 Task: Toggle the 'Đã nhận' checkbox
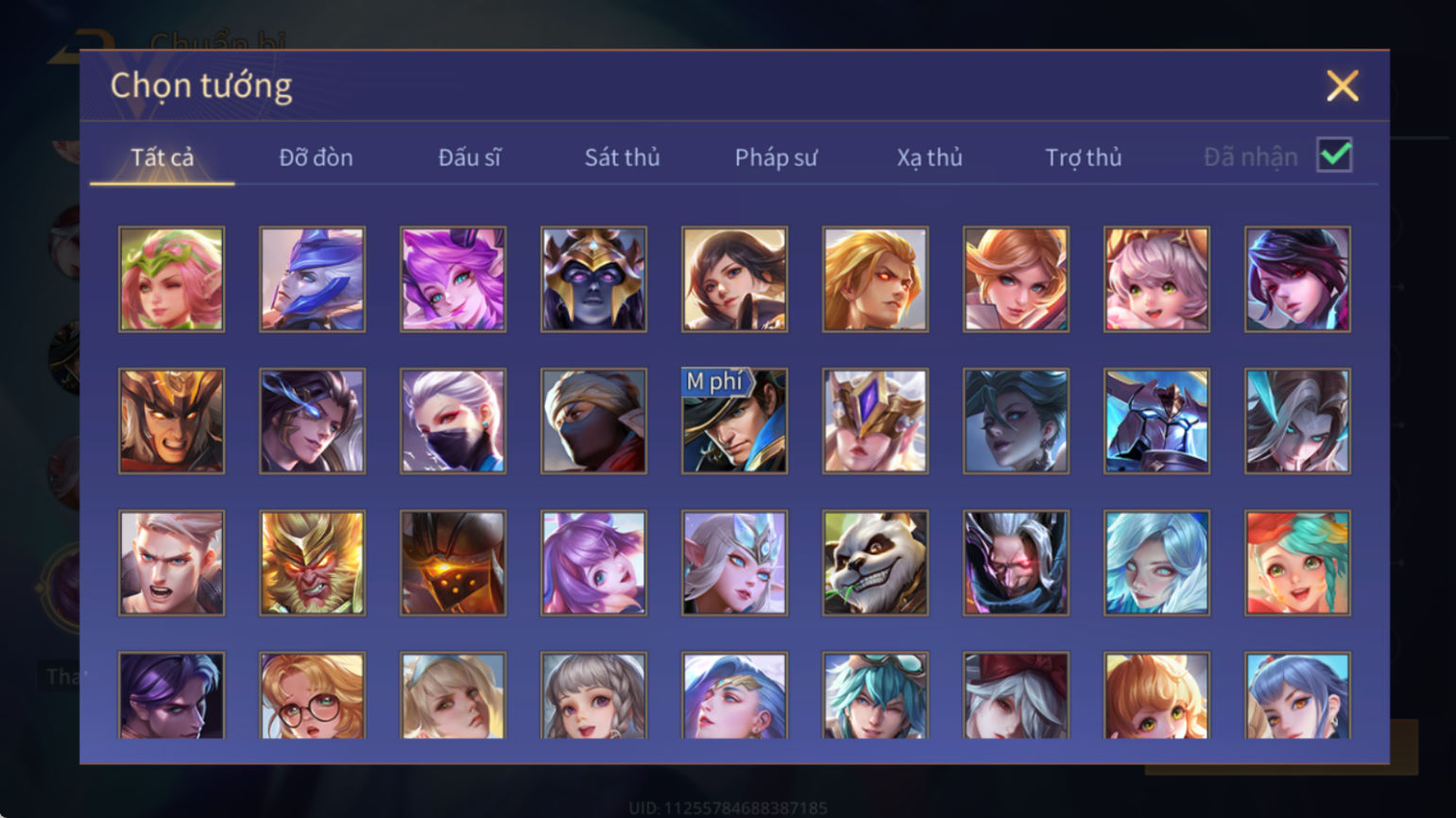pyautogui.click(x=1334, y=156)
